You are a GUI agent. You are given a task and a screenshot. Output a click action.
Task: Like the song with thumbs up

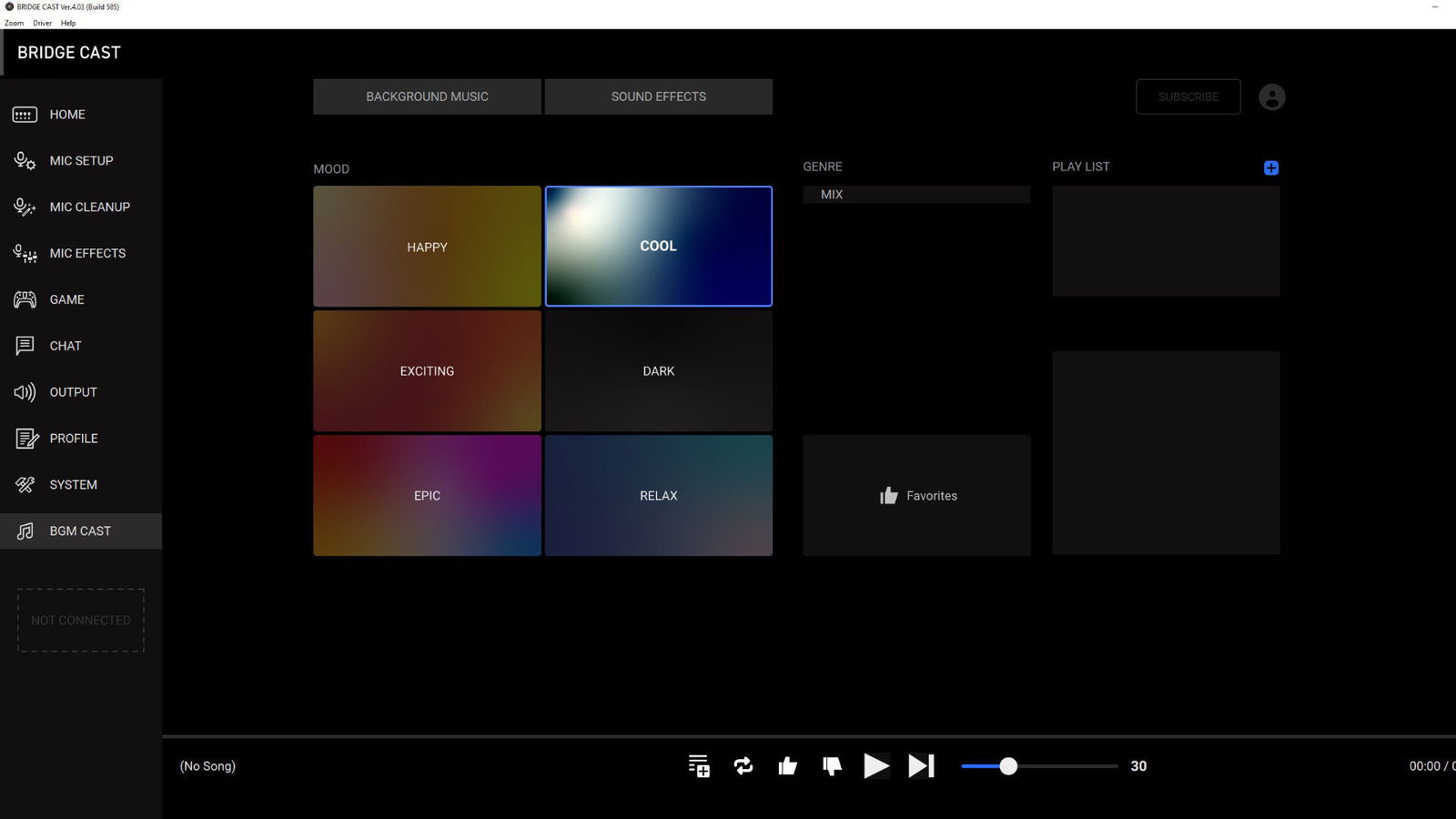tap(788, 766)
